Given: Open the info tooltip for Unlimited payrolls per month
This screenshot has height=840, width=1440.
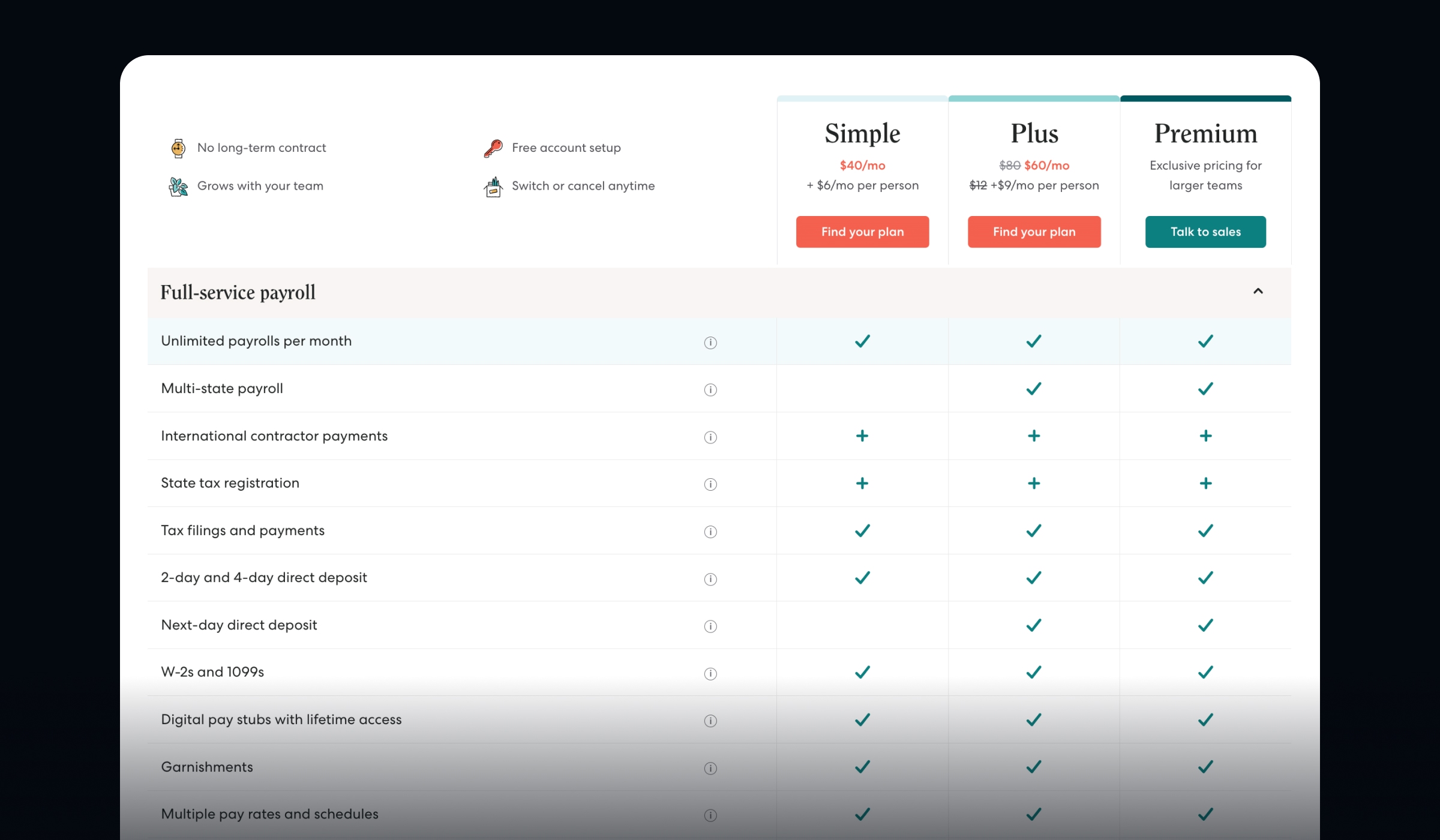Looking at the screenshot, I should 710,343.
